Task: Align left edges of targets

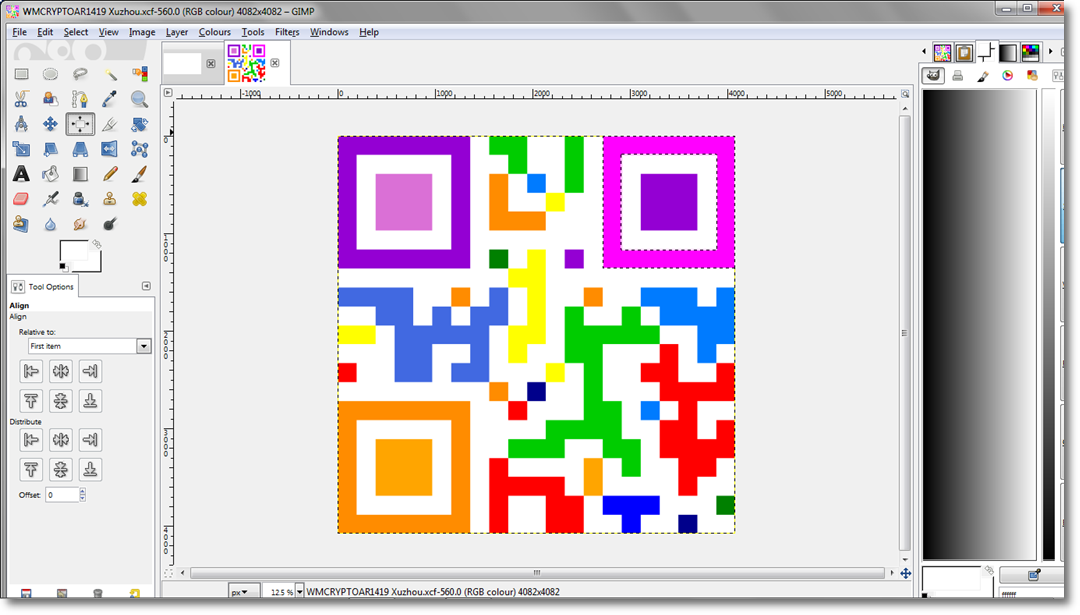Action: click(31, 371)
